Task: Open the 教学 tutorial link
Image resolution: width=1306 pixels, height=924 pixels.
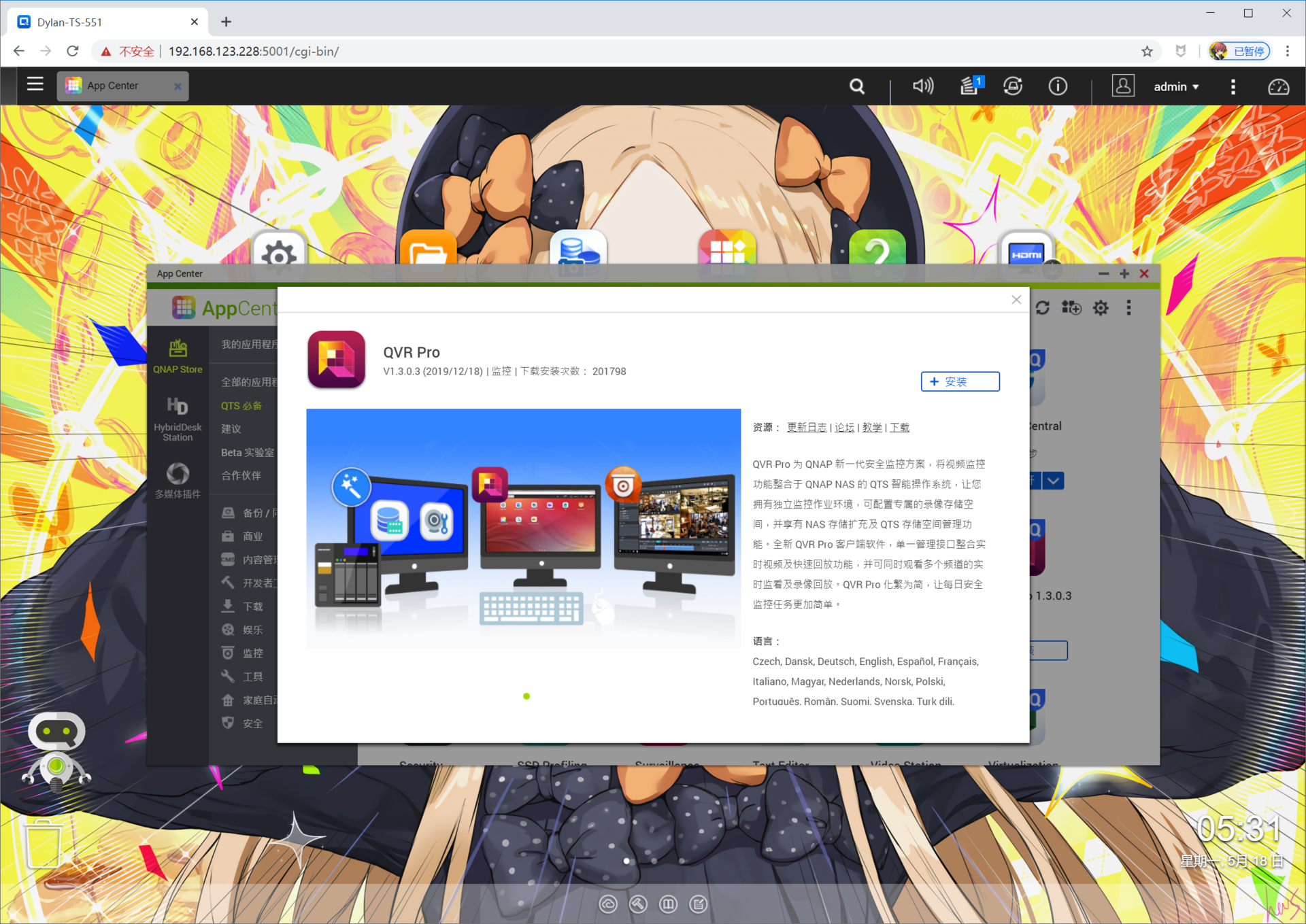Action: click(871, 428)
